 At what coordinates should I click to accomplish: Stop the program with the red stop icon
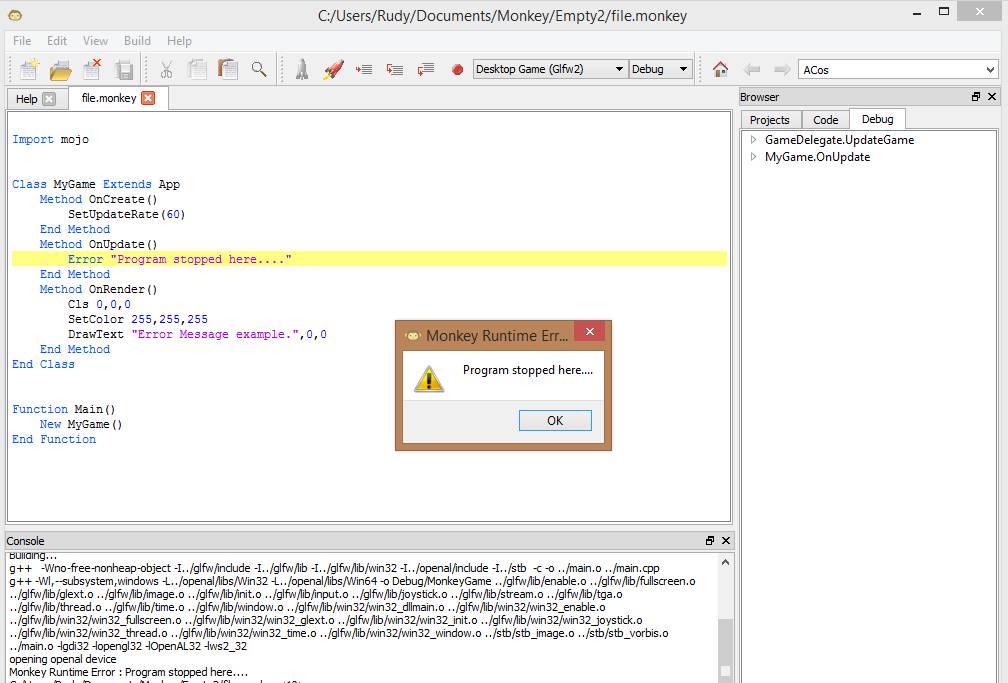point(457,69)
